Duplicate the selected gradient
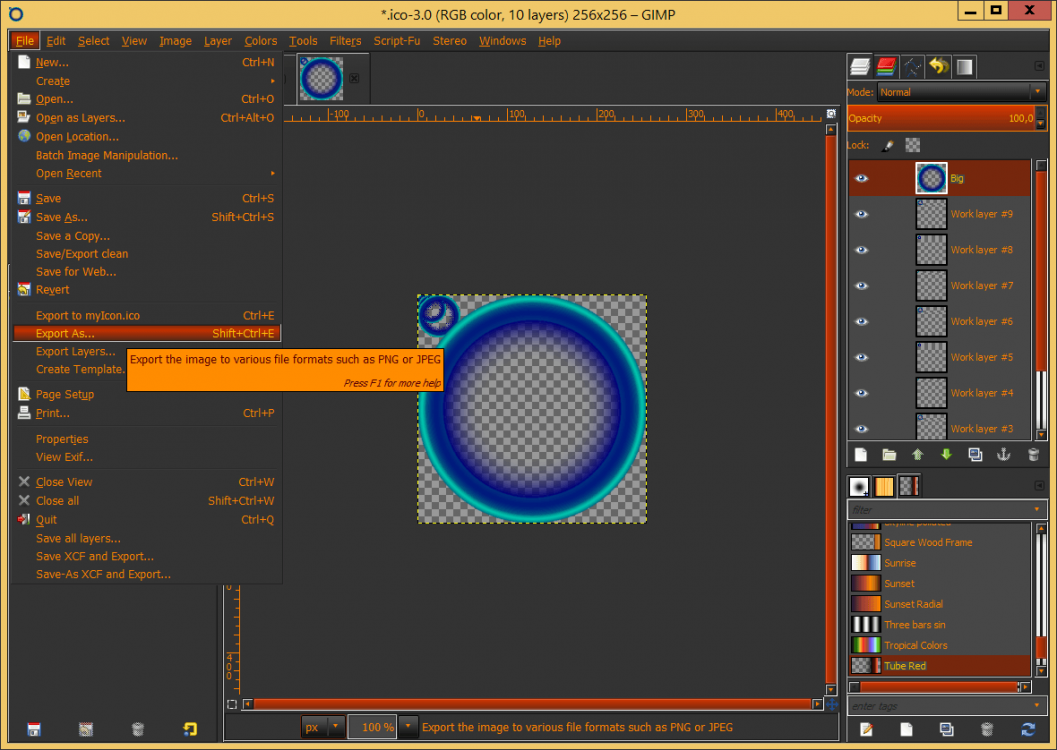The width and height of the screenshot is (1057, 750). coord(946,729)
